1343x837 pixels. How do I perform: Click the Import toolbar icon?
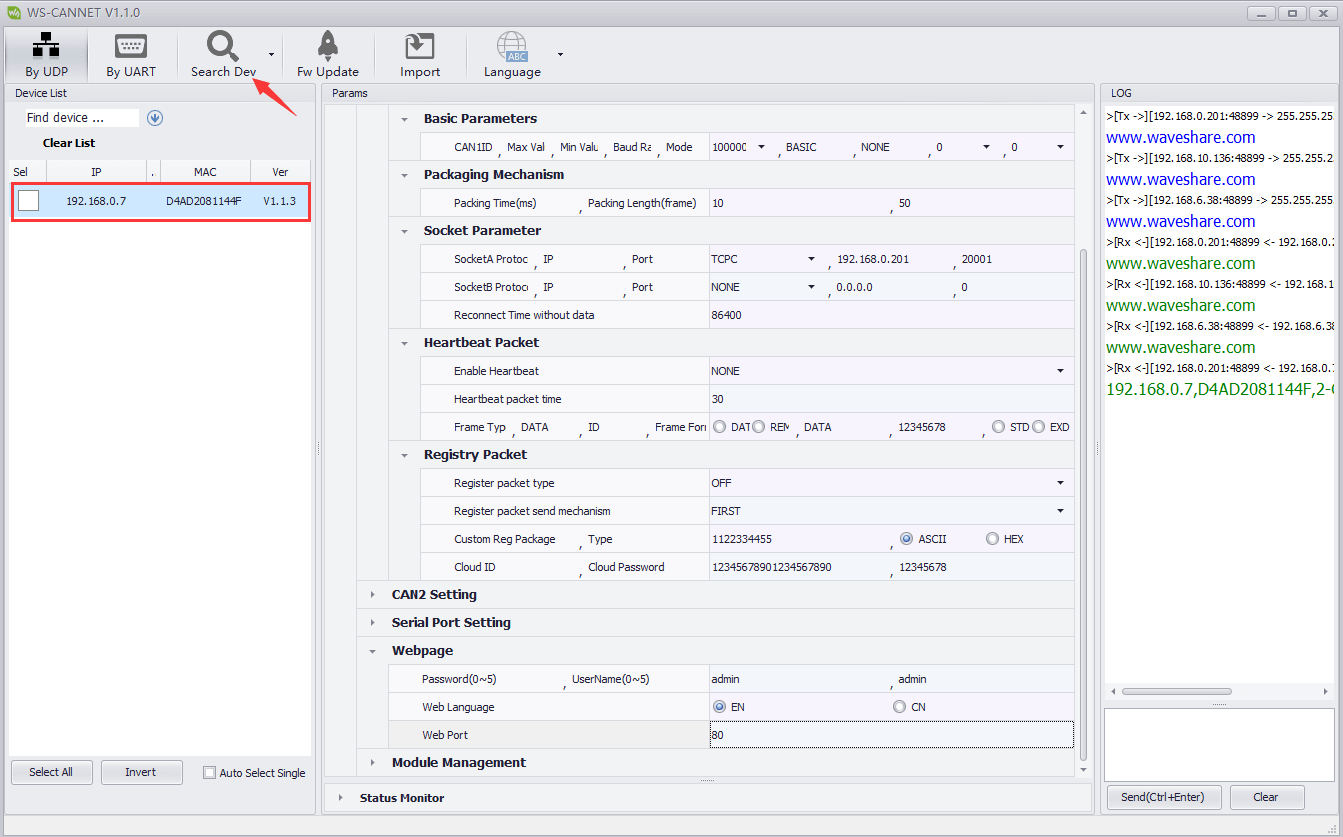pyautogui.click(x=420, y=47)
